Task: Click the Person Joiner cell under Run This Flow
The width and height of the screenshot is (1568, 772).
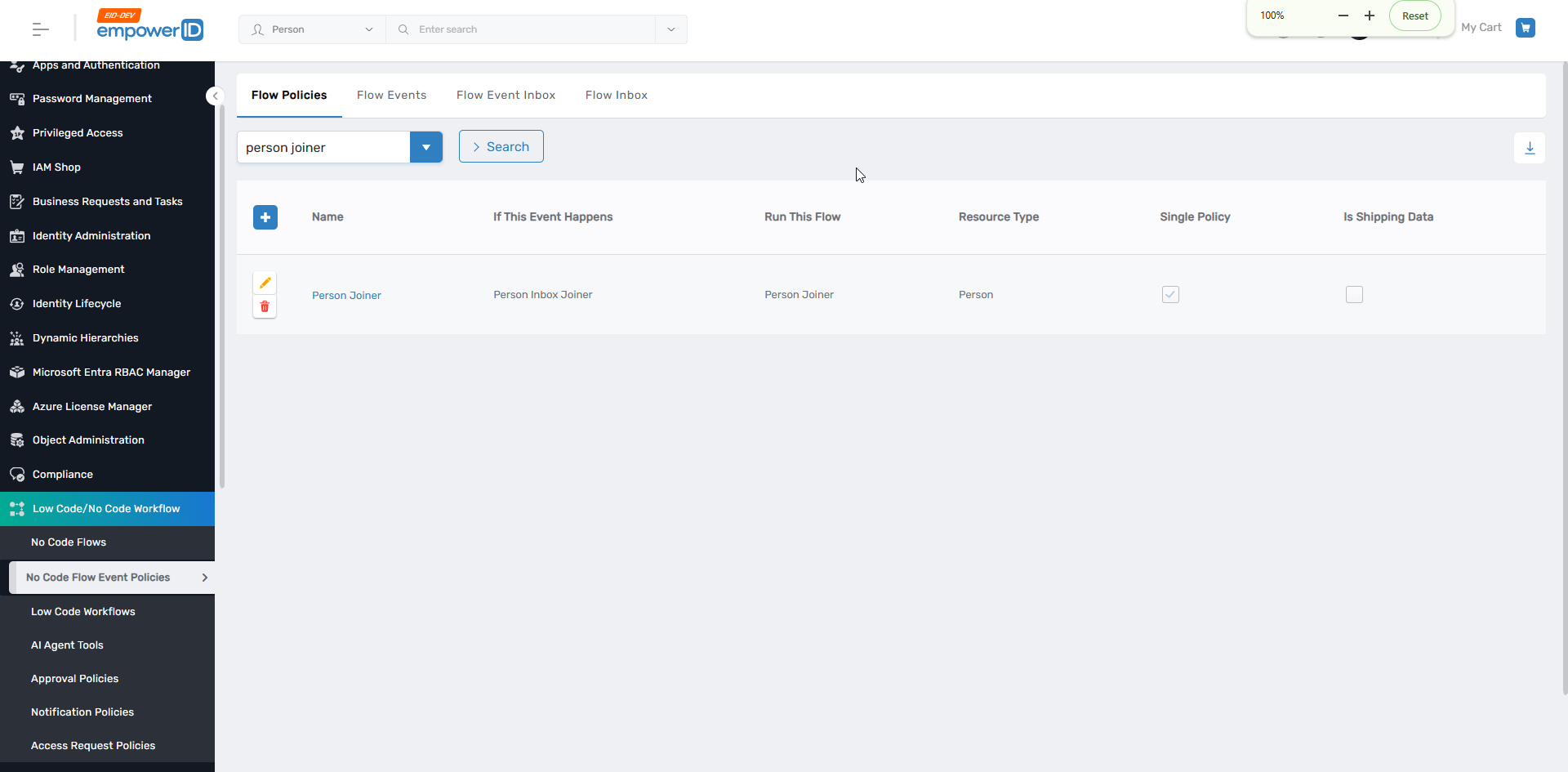Action: (x=800, y=295)
